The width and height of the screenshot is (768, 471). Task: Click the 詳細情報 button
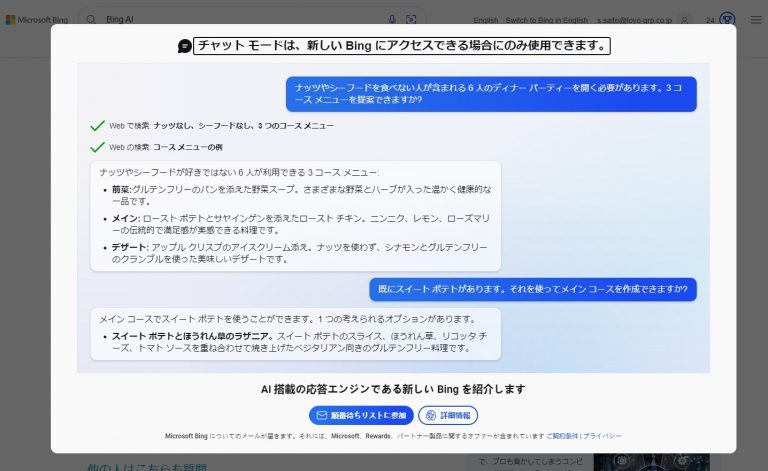pyautogui.click(x=448, y=415)
